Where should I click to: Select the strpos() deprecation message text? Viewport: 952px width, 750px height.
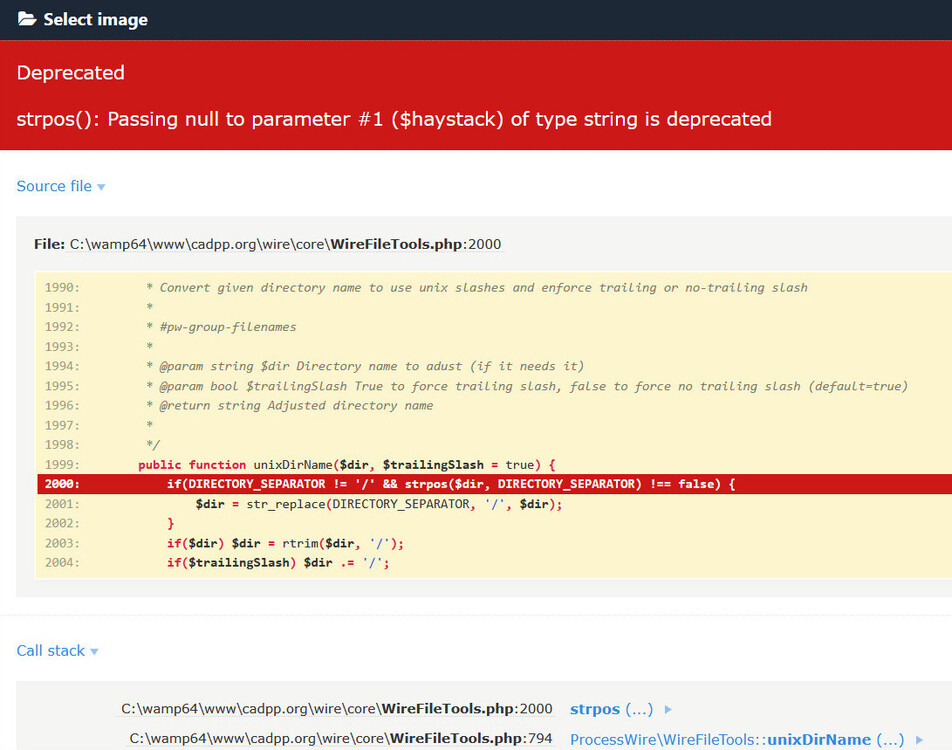(x=394, y=119)
